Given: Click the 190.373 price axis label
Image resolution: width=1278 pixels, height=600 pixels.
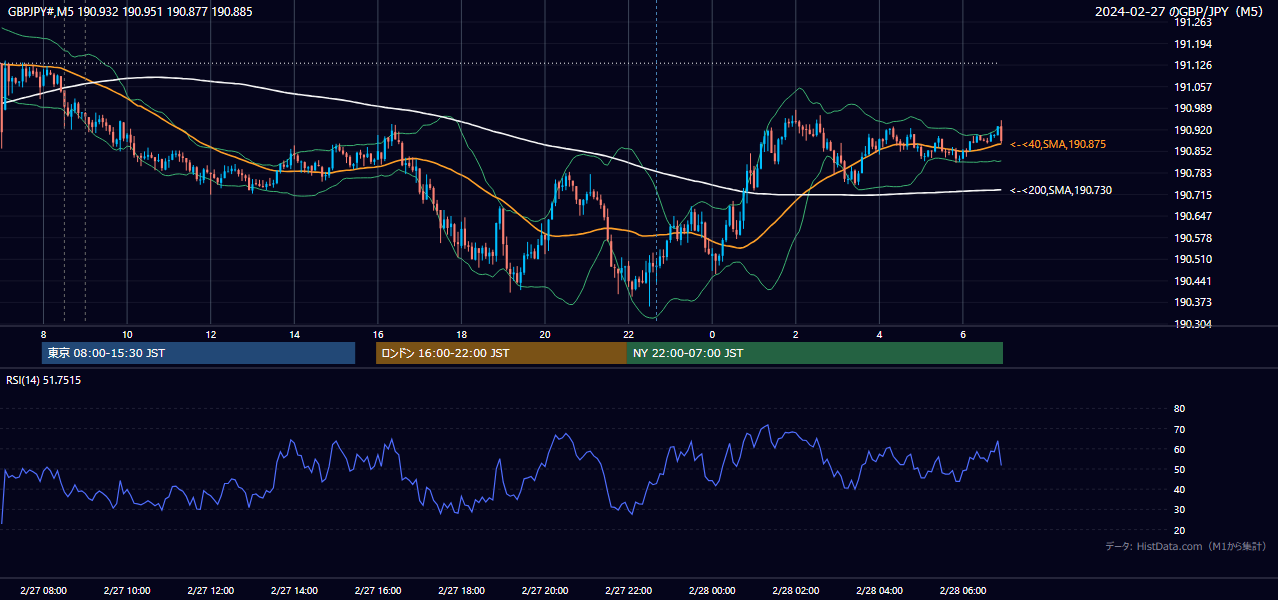Looking at the screenshot, I should [x=1193, y=302].
